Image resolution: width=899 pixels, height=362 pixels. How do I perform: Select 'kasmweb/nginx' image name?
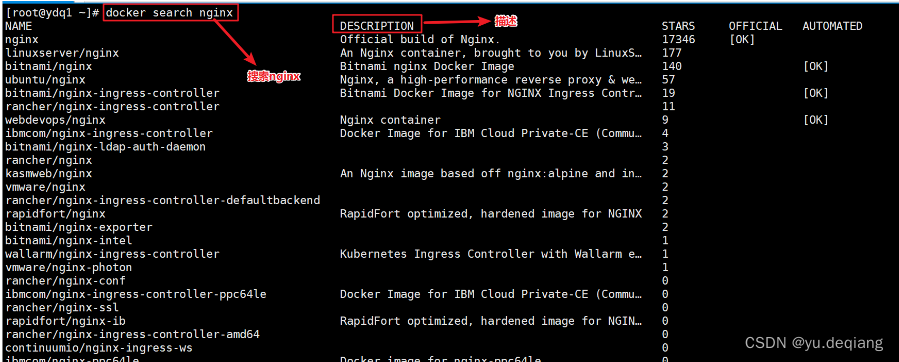49,174
